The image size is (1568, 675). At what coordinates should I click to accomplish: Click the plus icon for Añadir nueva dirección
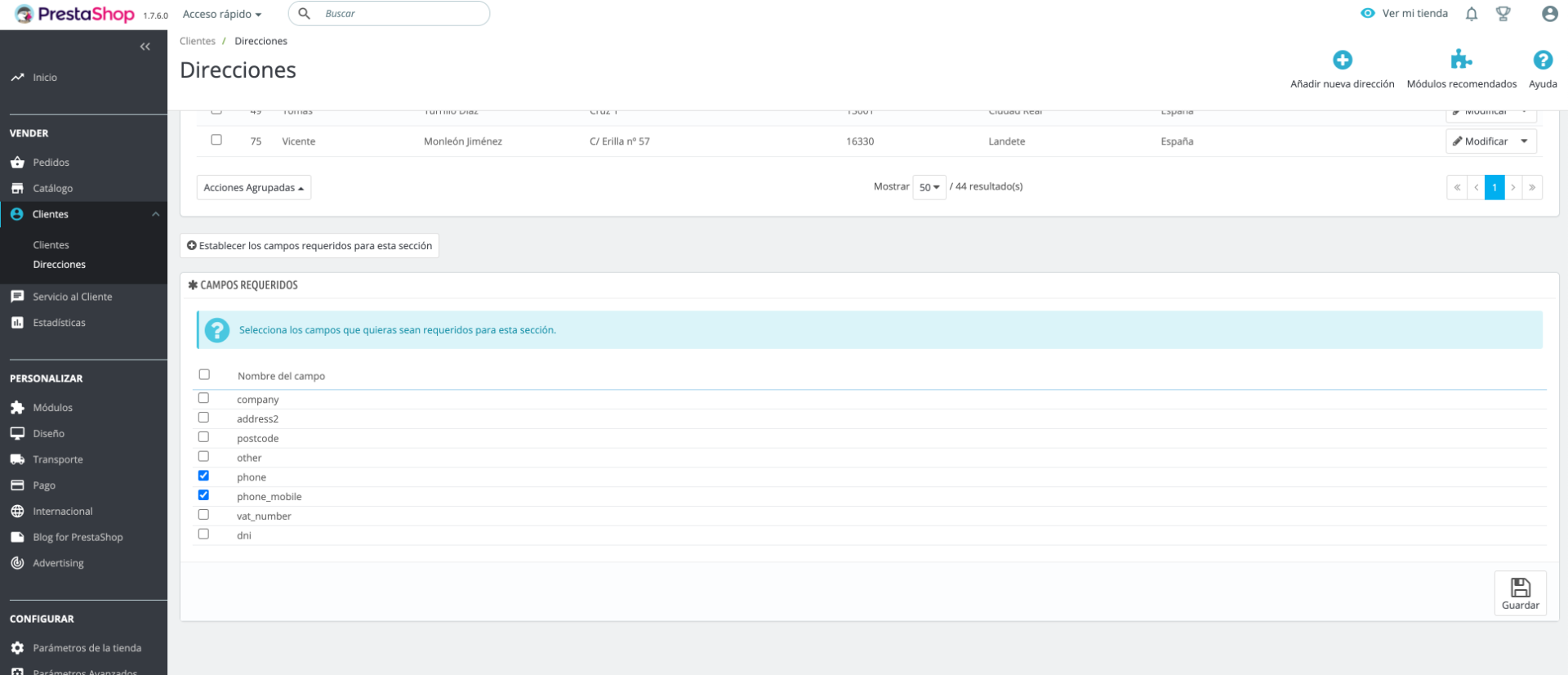point(1343,60)
